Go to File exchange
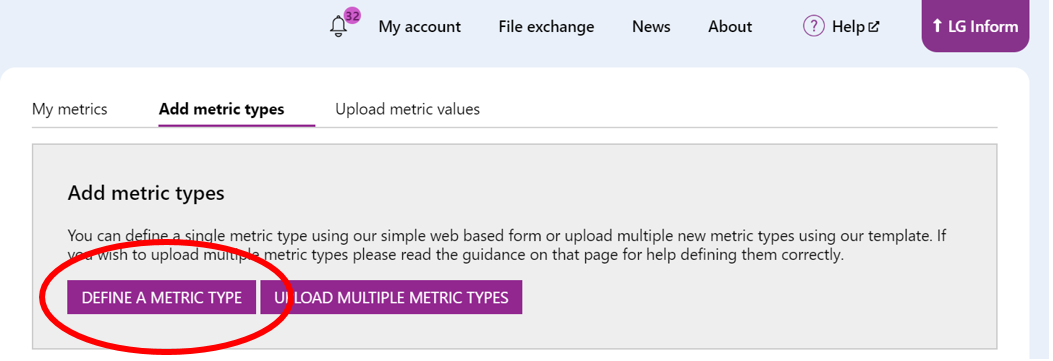1053x361 pixels. (x=546, y=27)
